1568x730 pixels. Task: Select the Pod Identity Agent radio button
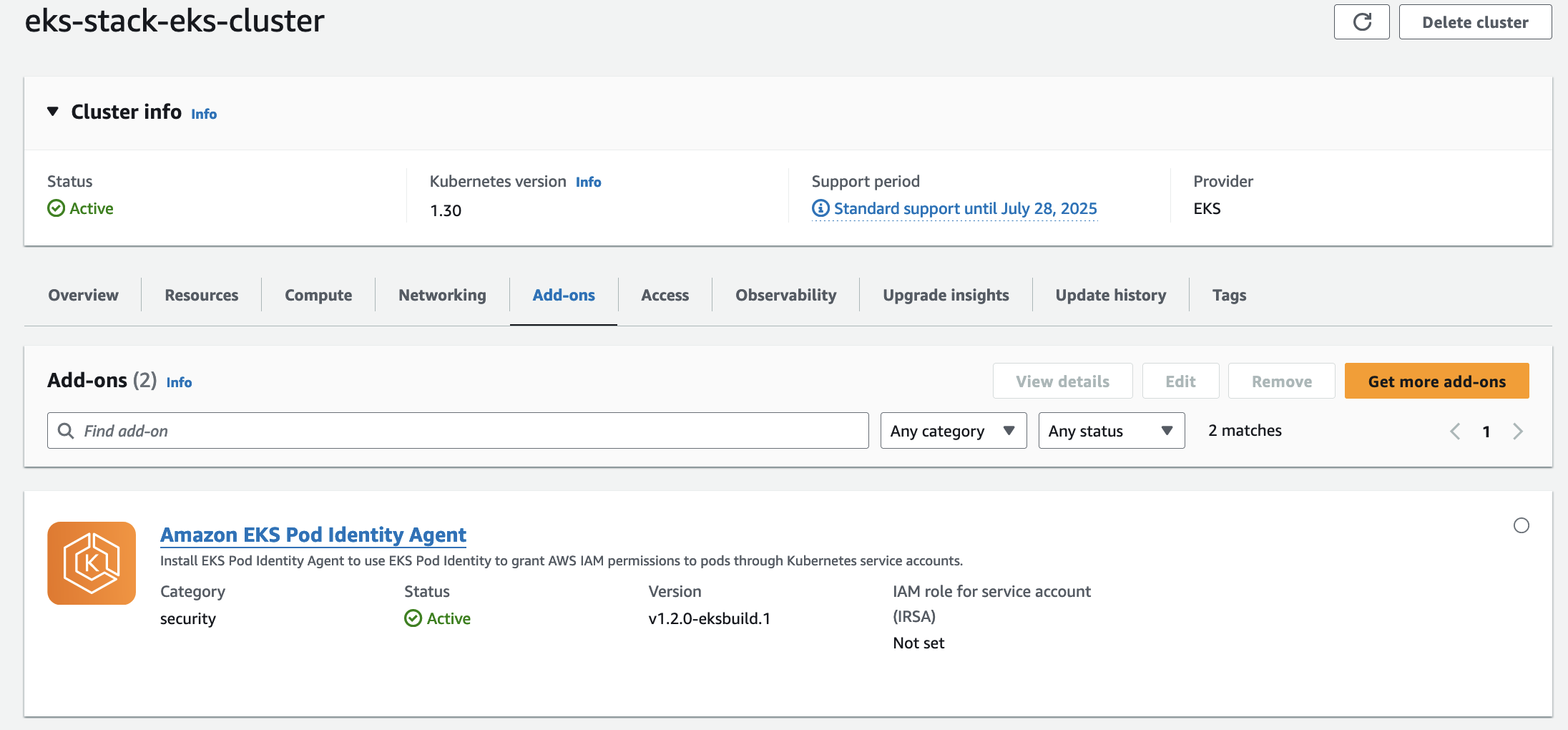1522,525
